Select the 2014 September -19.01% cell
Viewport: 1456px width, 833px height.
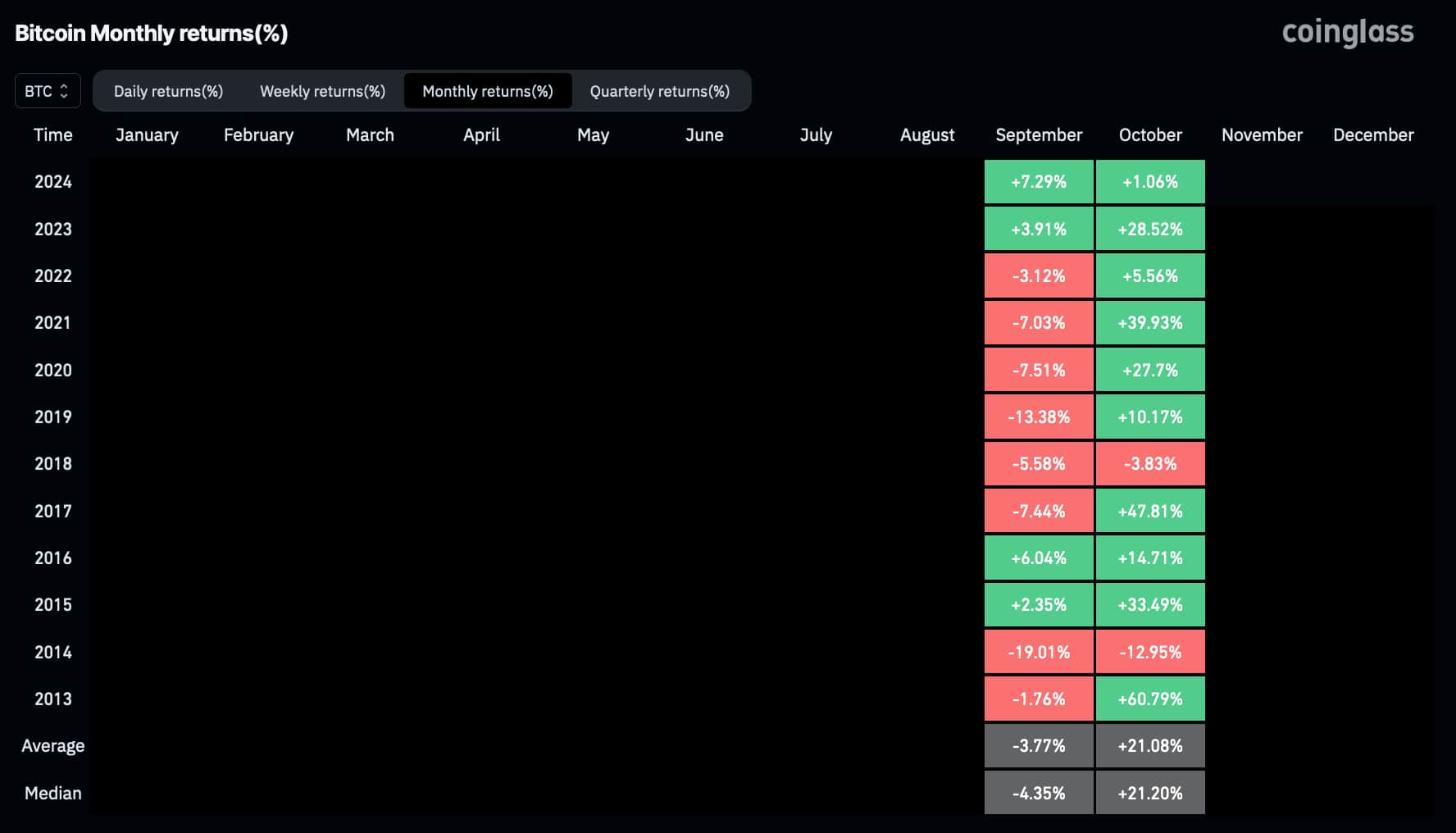tap(1039, 653)
